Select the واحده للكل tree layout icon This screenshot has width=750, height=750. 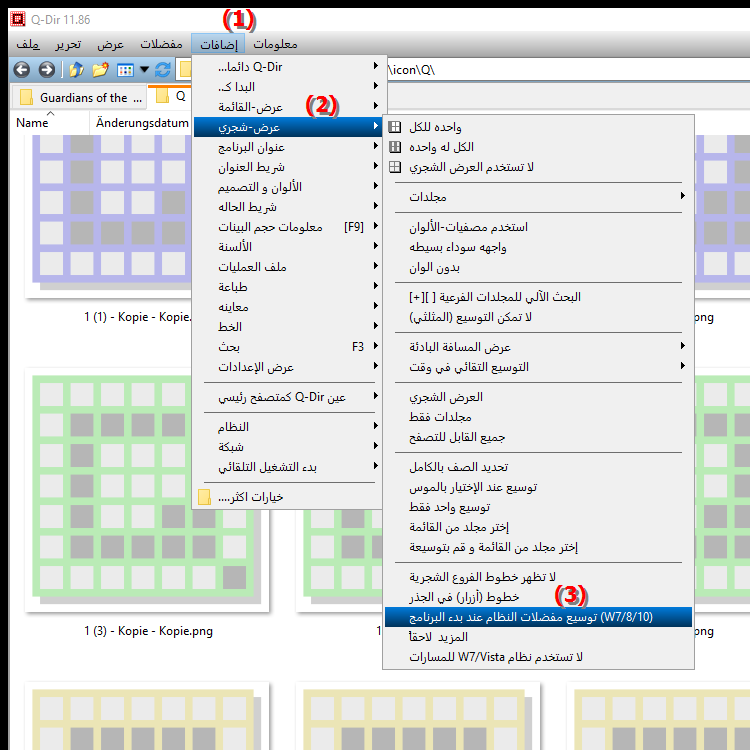pos(395,127)
